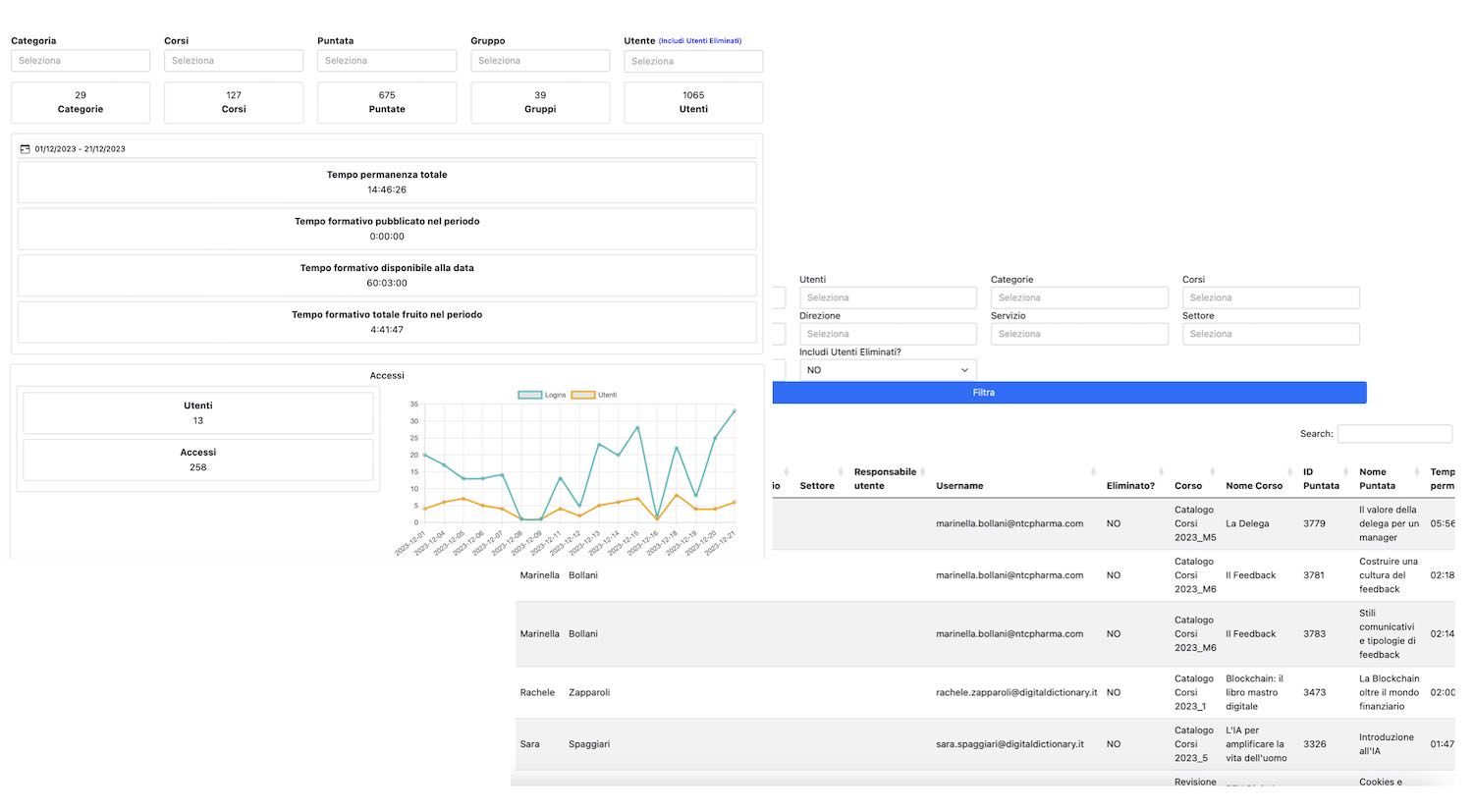The height and width of the screenshot is (812, 1473).
Task: Open the Categoria Seleziona dropdown
Action: coord(80,60)
